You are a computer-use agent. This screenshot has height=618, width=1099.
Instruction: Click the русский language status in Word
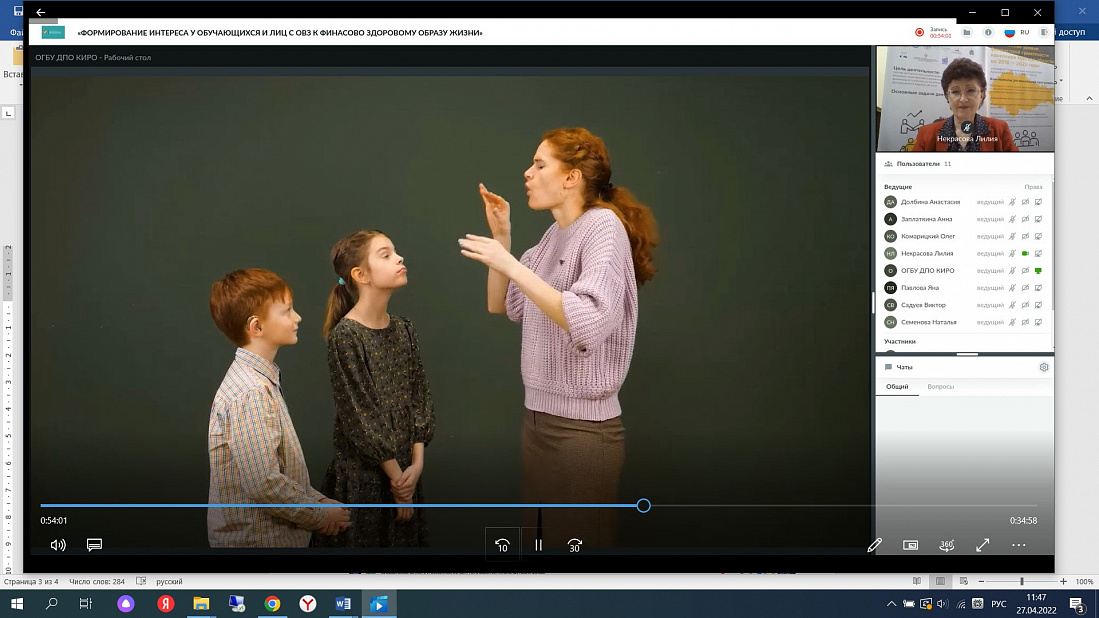click(x=169, y=582)
